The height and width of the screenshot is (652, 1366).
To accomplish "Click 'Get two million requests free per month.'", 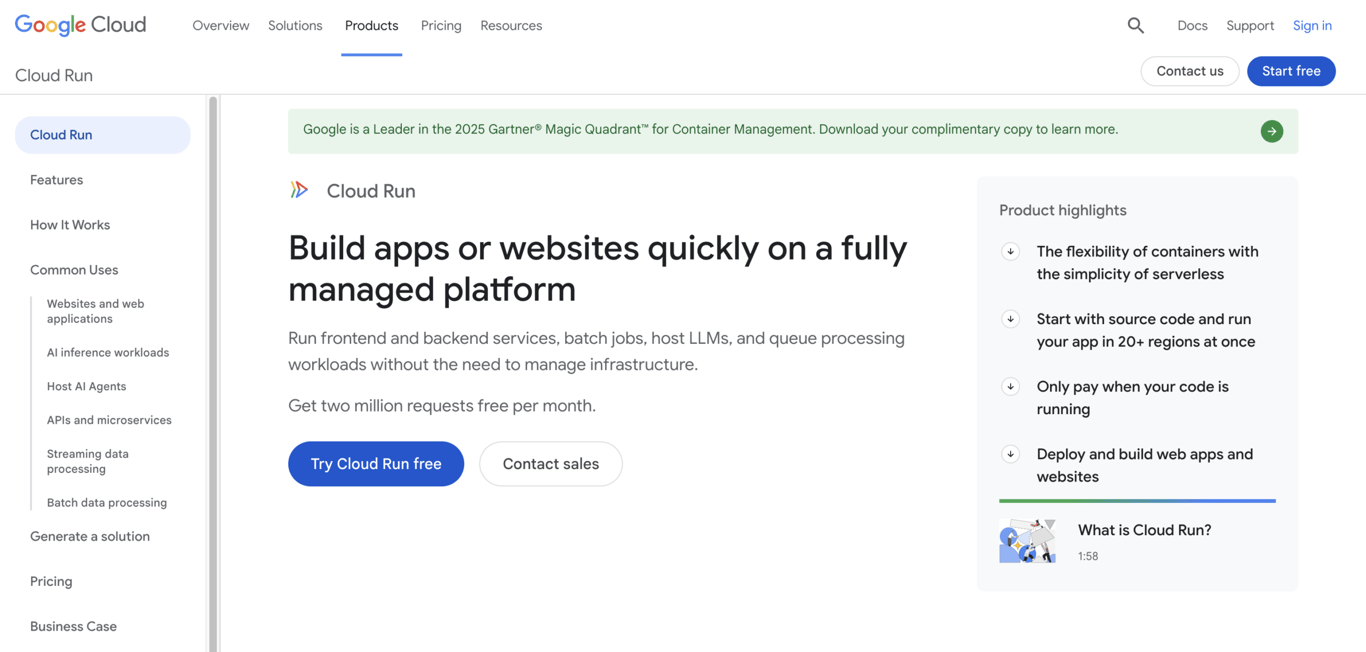I will 442,406.
